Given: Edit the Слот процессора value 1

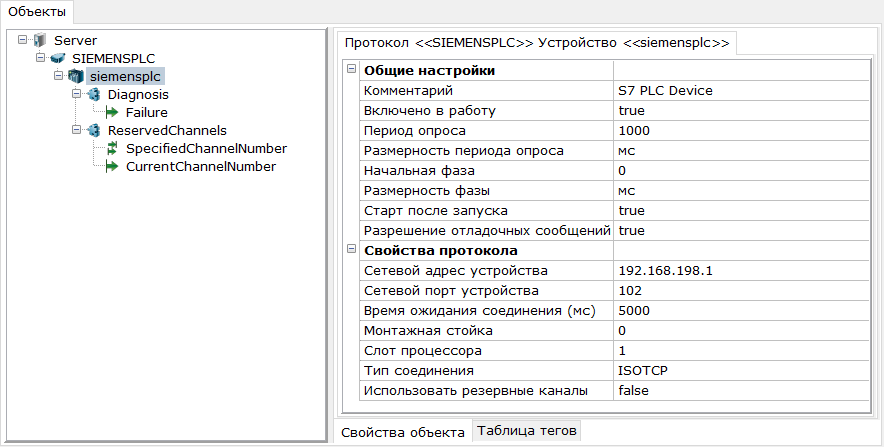Looking at the screenshot, I should point(741,351).
